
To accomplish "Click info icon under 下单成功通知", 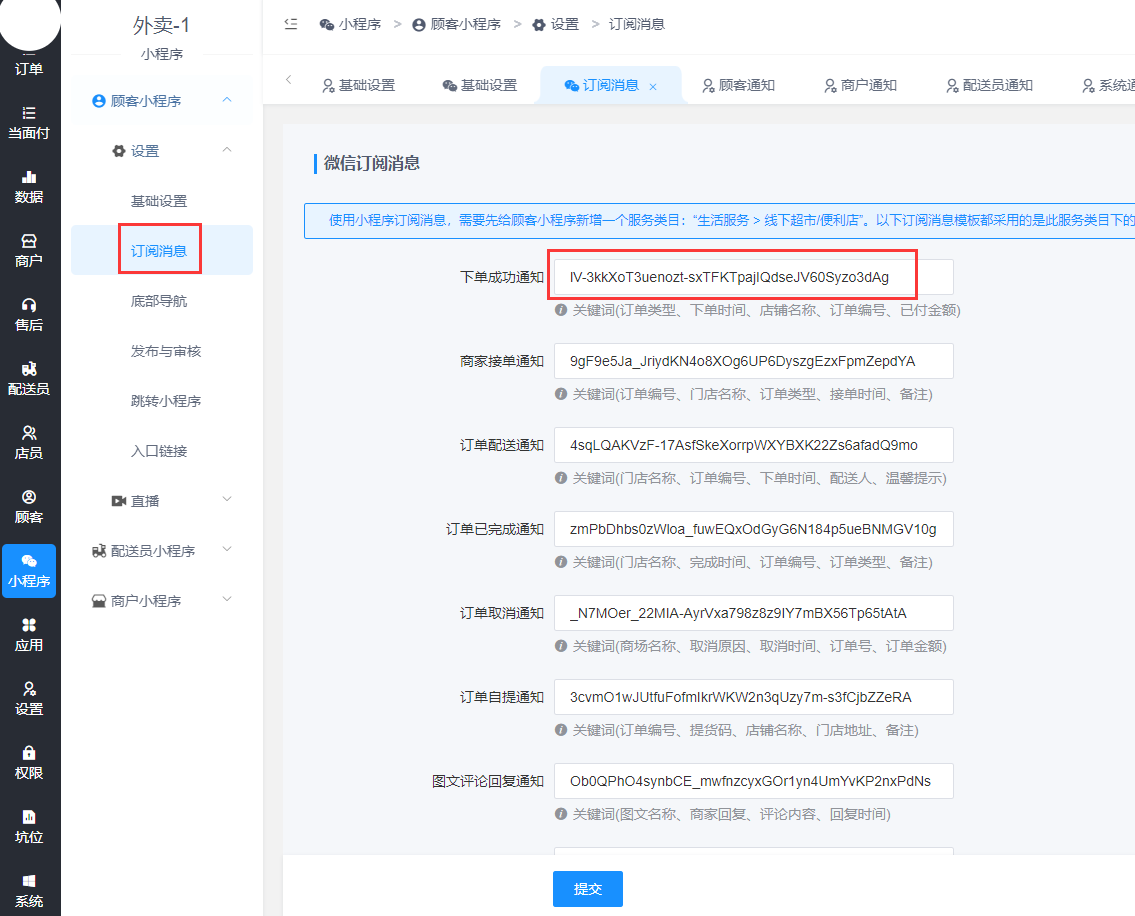I will pyautogui.click(x=560, y=310).
